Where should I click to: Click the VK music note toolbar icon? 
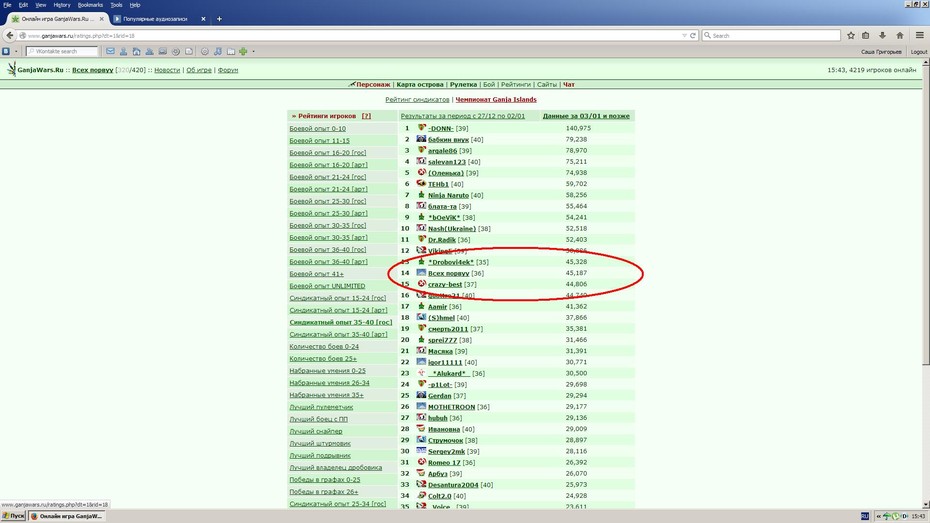tap(218, 52)
